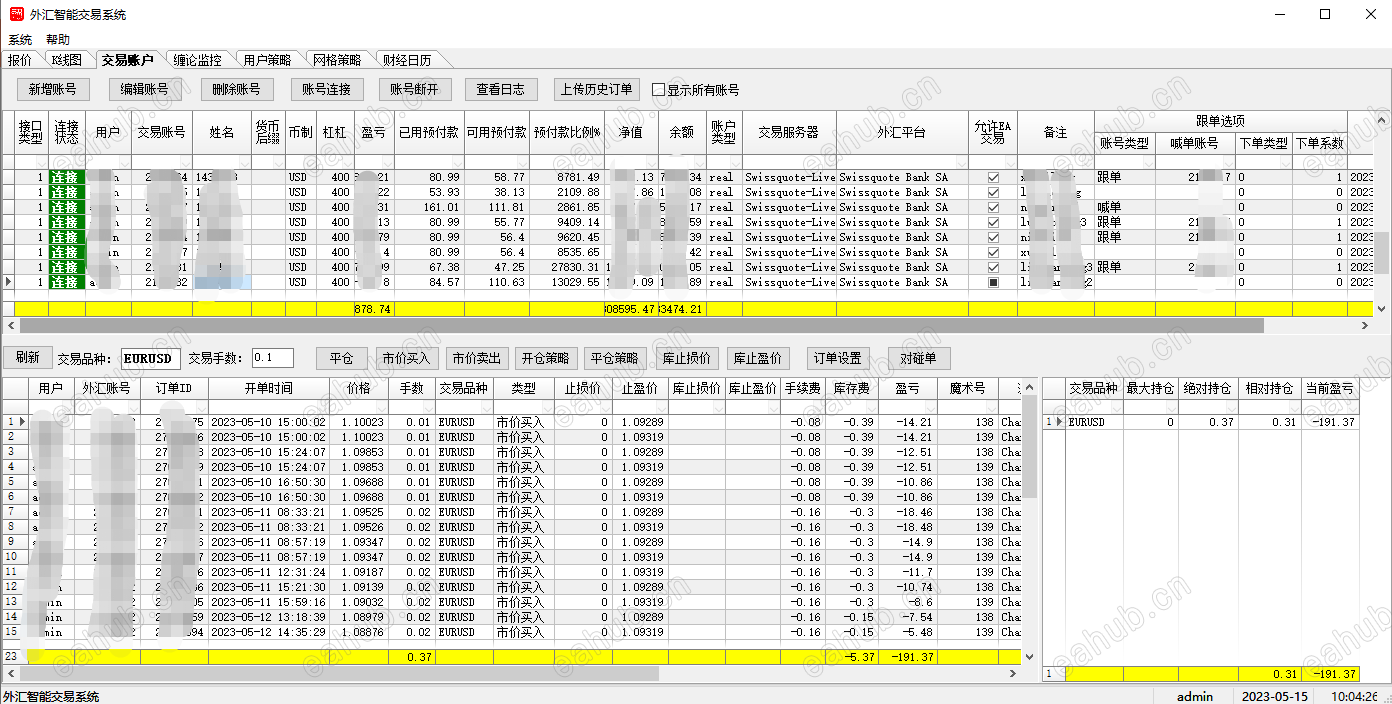1392x704 pixels.
Task: Click the 账号连接 button
Action: coord(327,89)
